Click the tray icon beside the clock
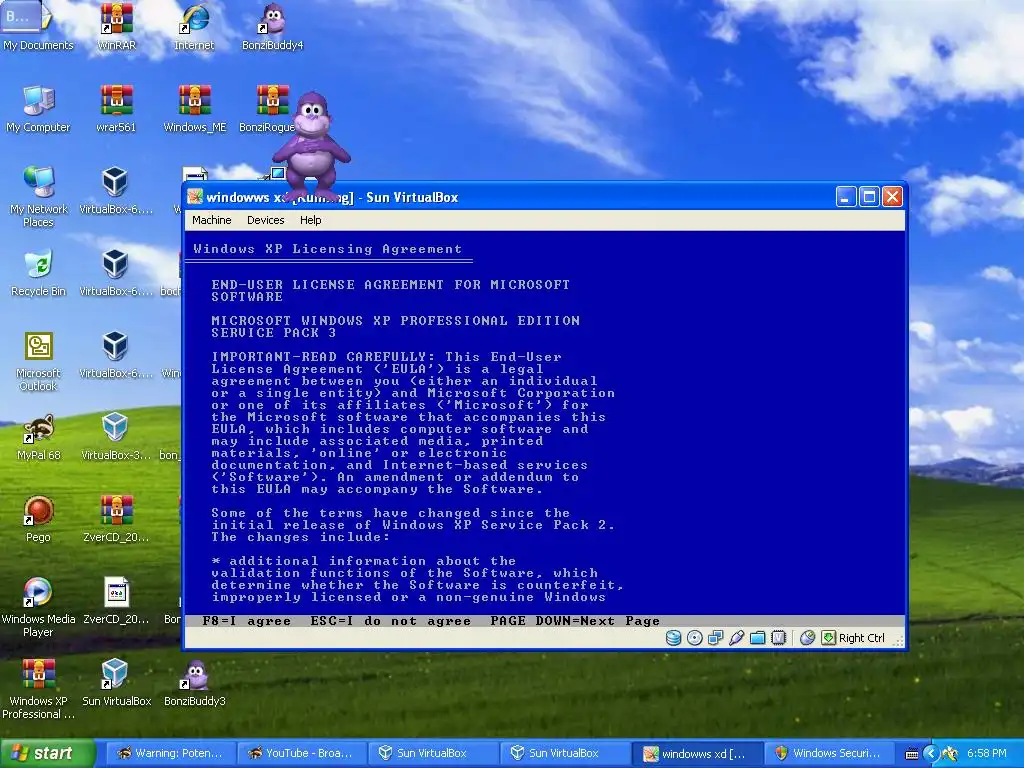The width and height of the screenshot is (1024, 768). coord(950,754)
